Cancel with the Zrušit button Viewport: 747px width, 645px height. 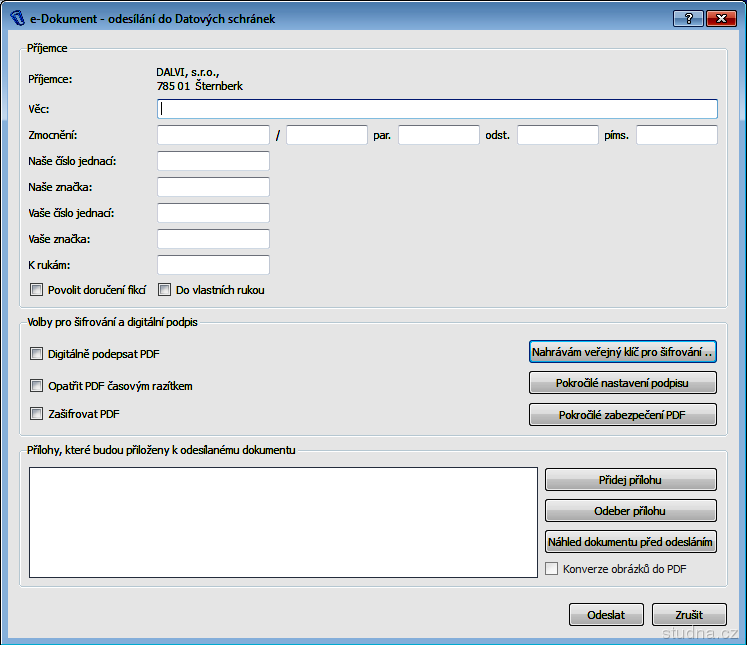click(688, 615)
